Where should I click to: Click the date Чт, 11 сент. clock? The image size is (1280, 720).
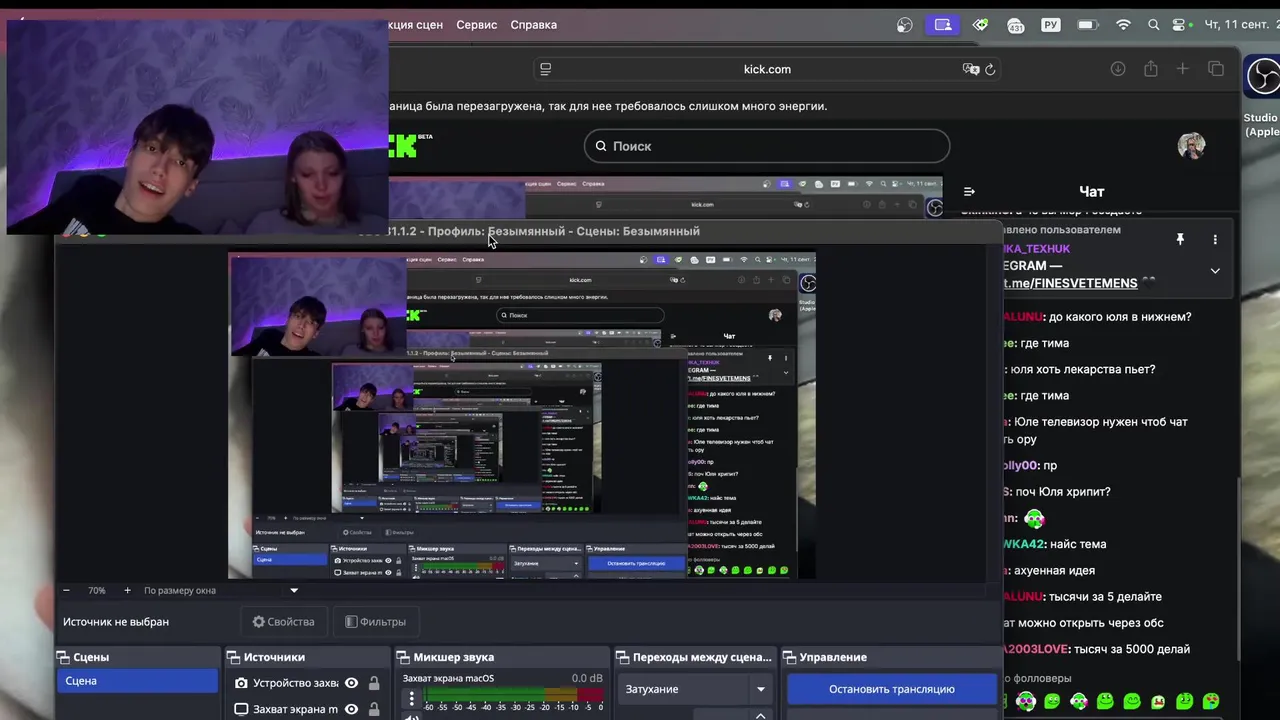[x=1241, y=25]
